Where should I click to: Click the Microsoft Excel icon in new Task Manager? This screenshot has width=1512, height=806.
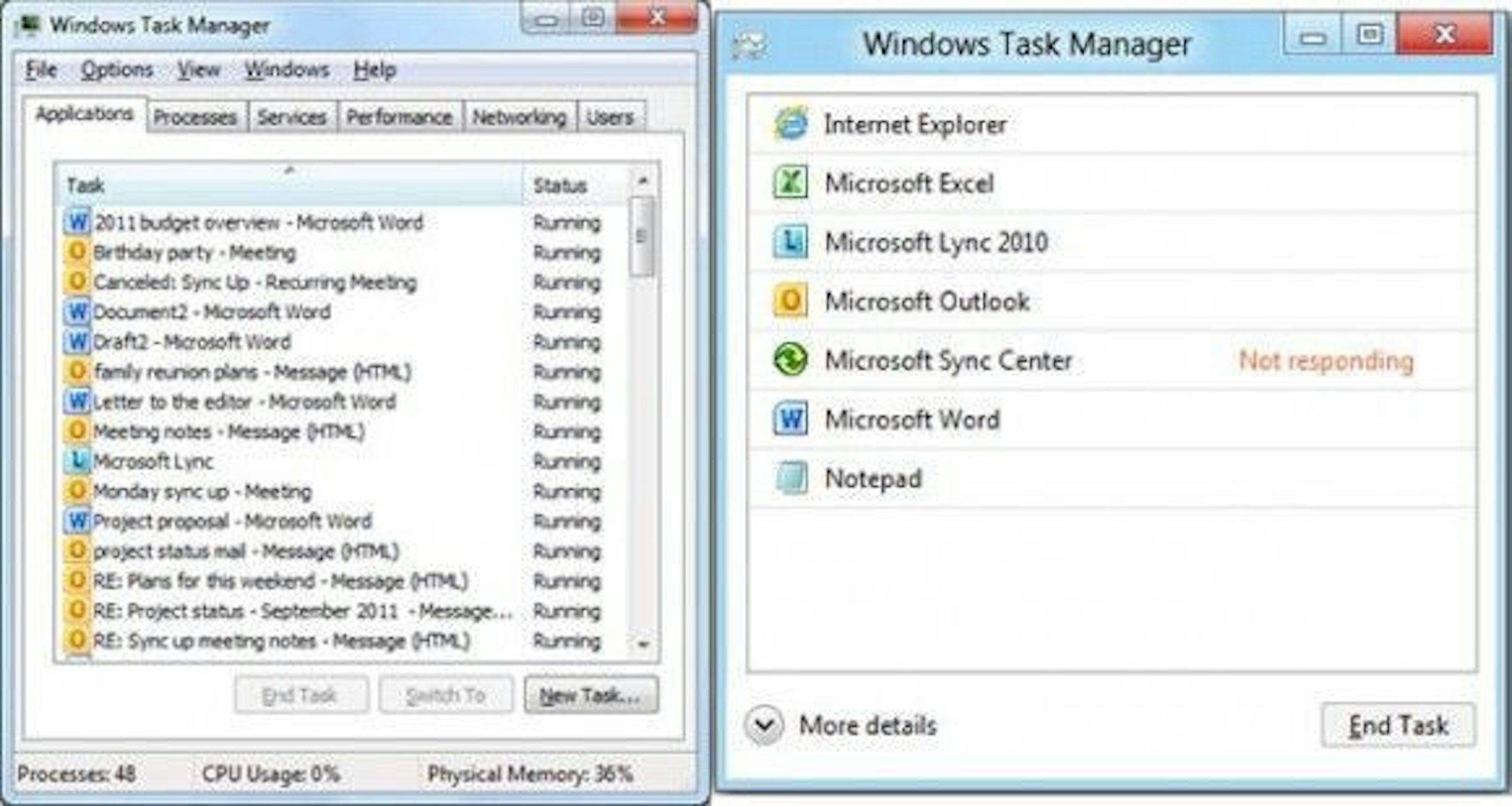tap(791, 183)
